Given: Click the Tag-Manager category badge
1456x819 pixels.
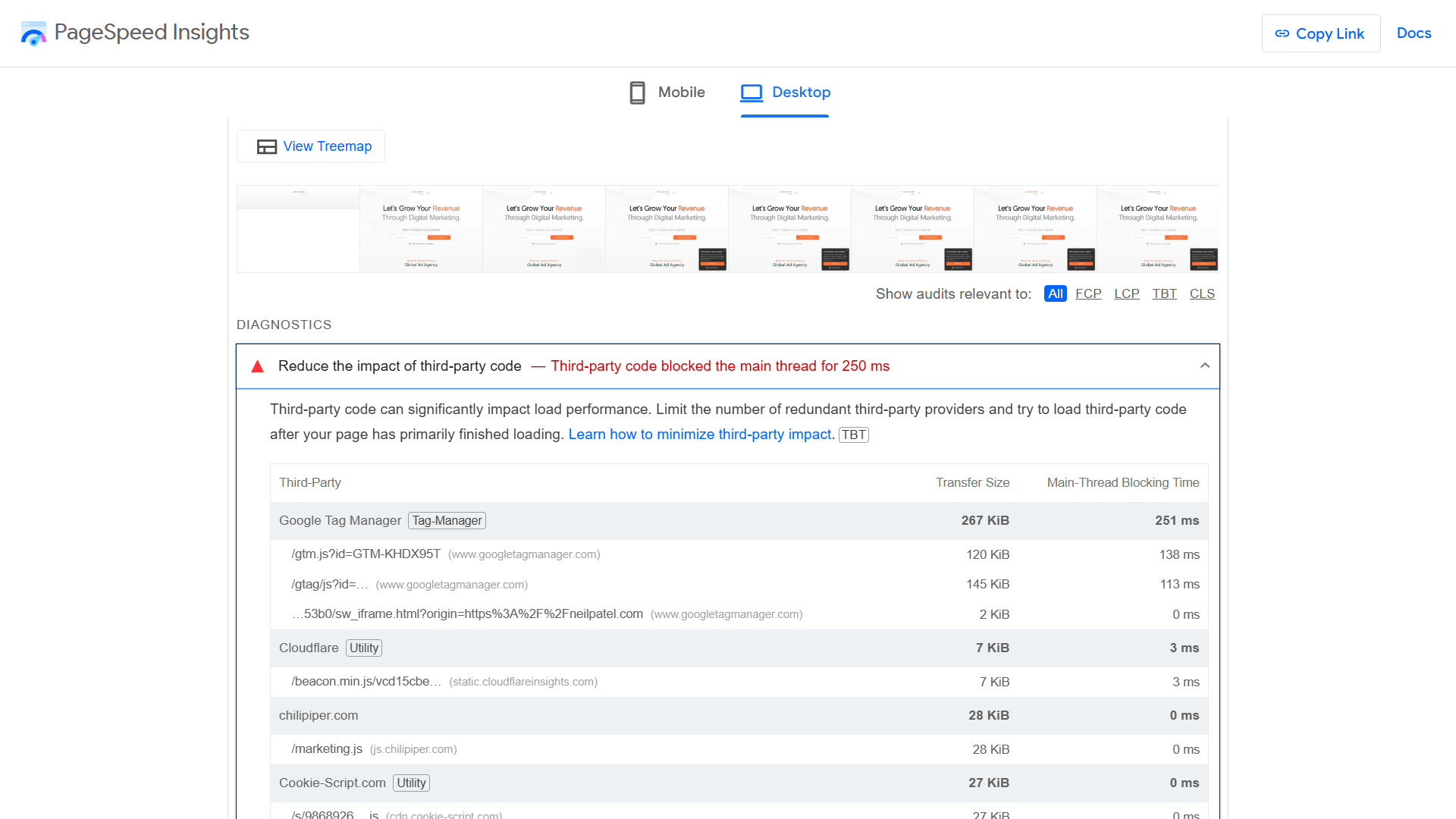Looking at the screenshot, I should 447,520.
